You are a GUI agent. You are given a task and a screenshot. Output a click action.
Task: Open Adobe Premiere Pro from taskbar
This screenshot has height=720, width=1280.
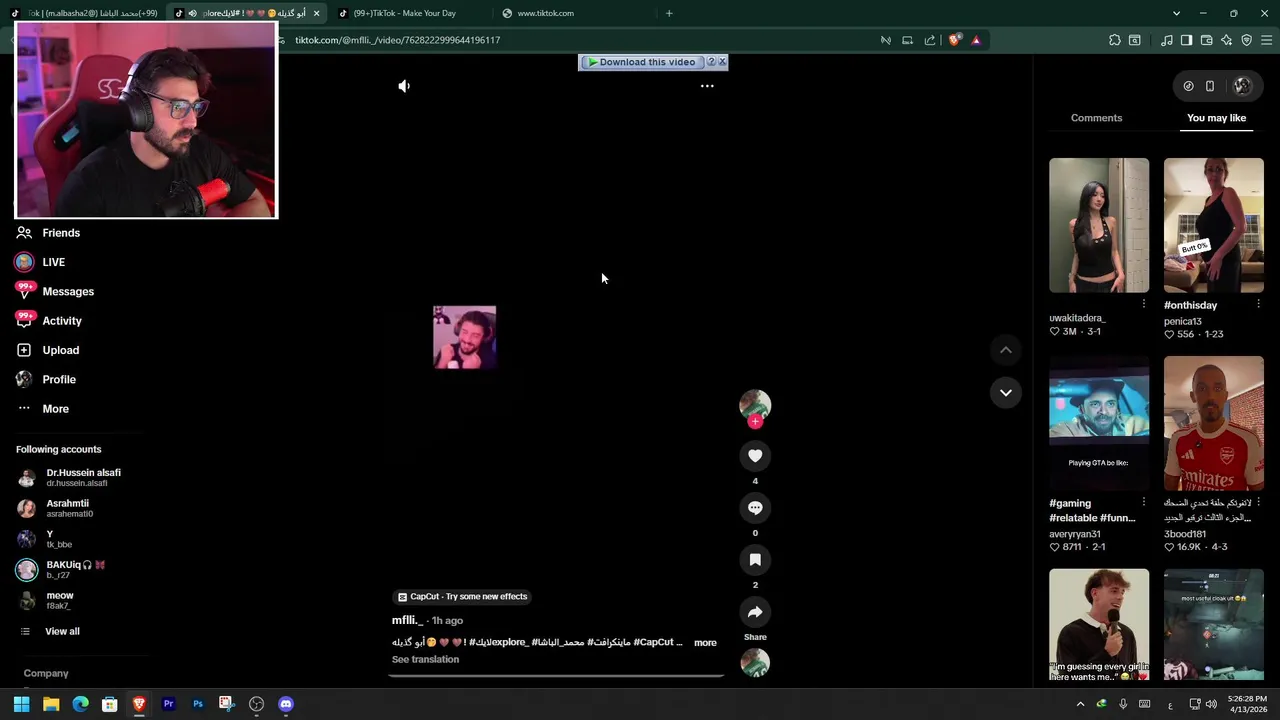(168, 704)
